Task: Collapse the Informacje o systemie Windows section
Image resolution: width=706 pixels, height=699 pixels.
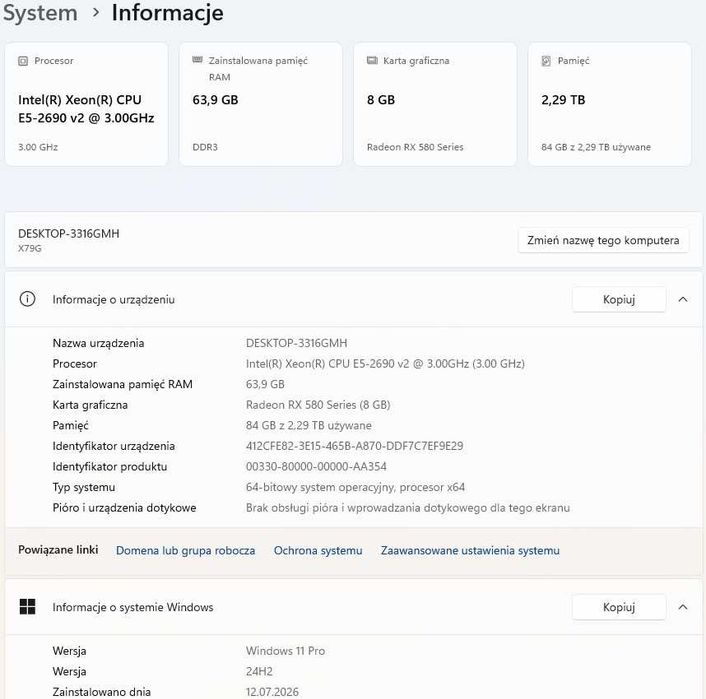Action: coord(683,607)
